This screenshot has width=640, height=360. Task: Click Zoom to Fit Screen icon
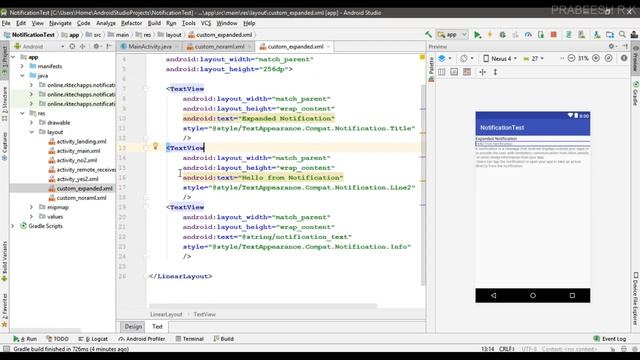tap(609, 58)
